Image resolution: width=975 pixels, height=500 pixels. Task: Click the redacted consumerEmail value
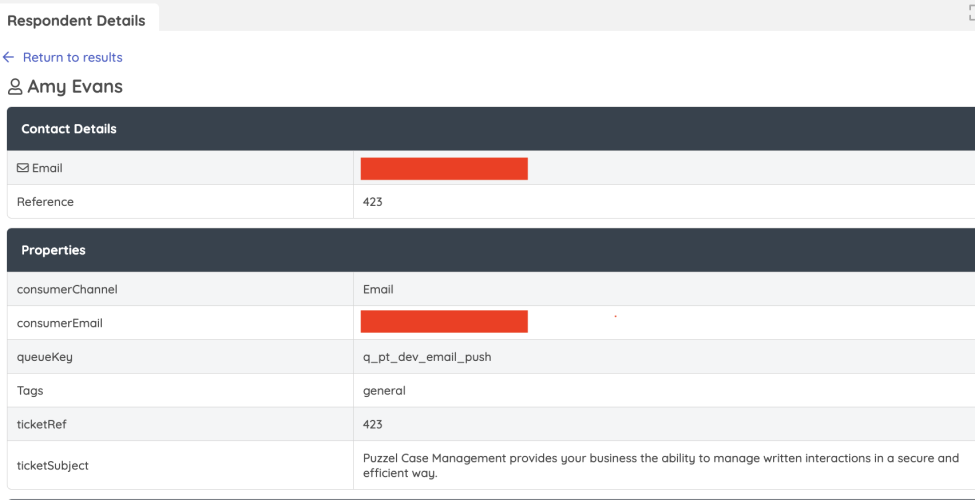pyautogui.click(x=444, y=322)
